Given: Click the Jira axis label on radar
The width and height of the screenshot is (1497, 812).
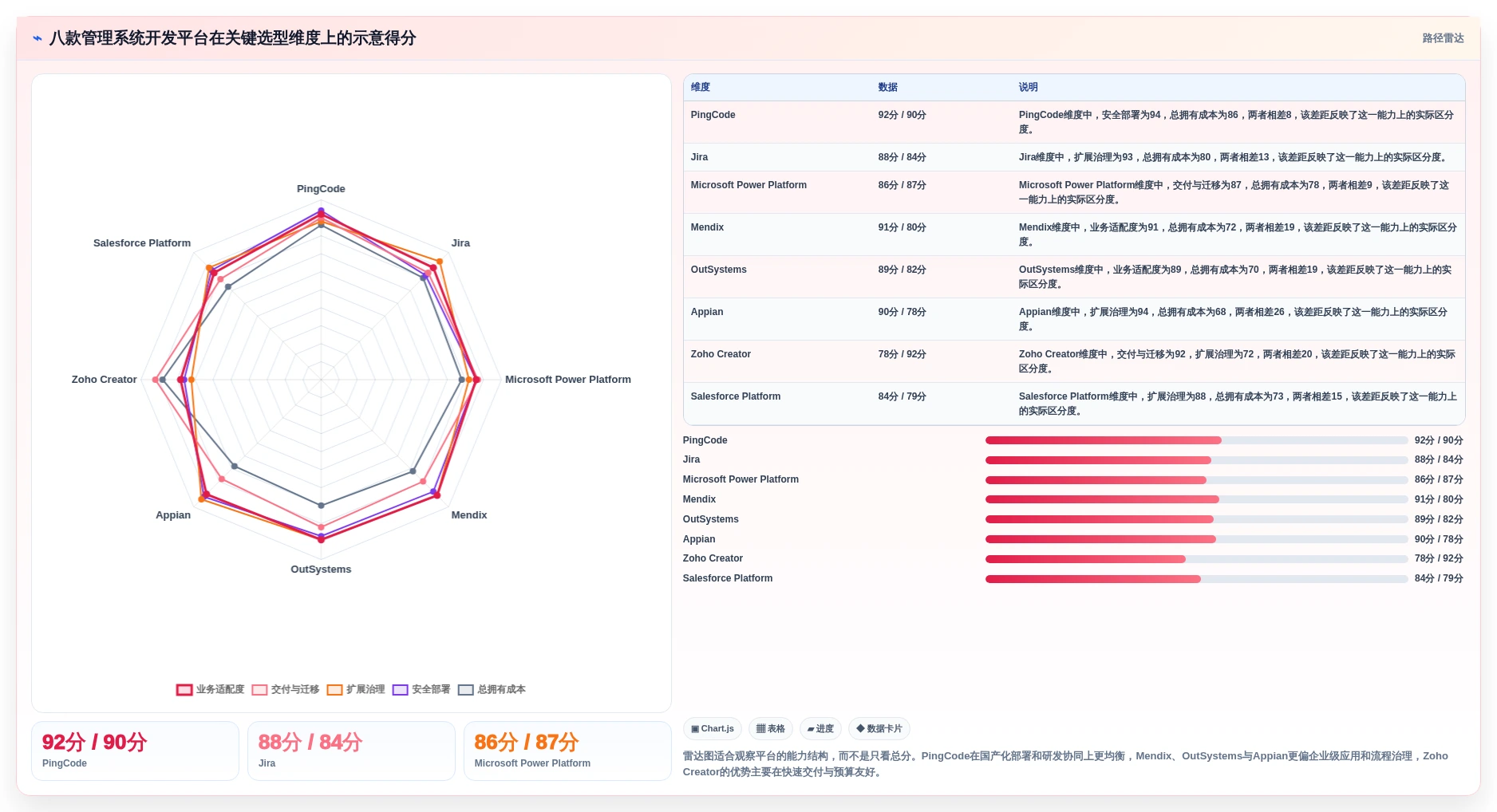Looking at the screenshot, I should click(460, 243).
